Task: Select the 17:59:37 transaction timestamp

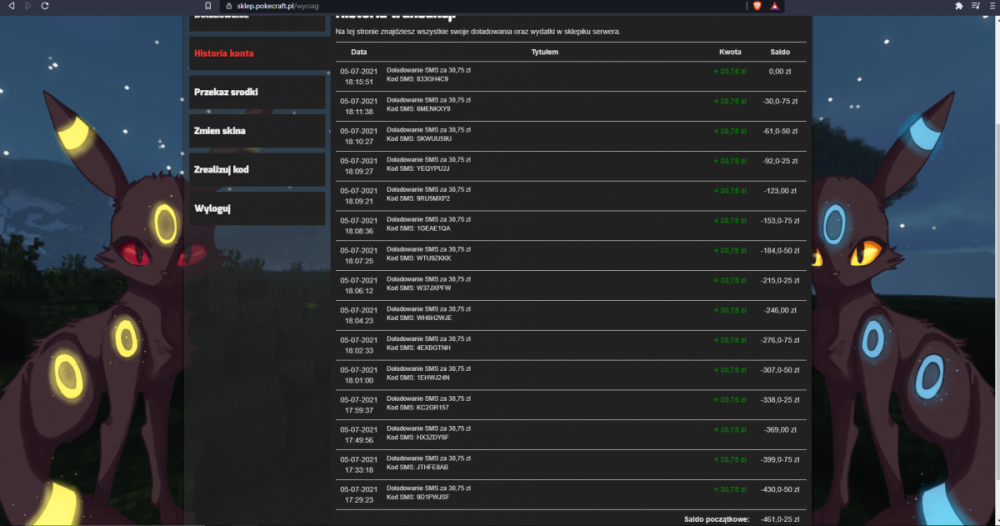Action: [358, 410]
